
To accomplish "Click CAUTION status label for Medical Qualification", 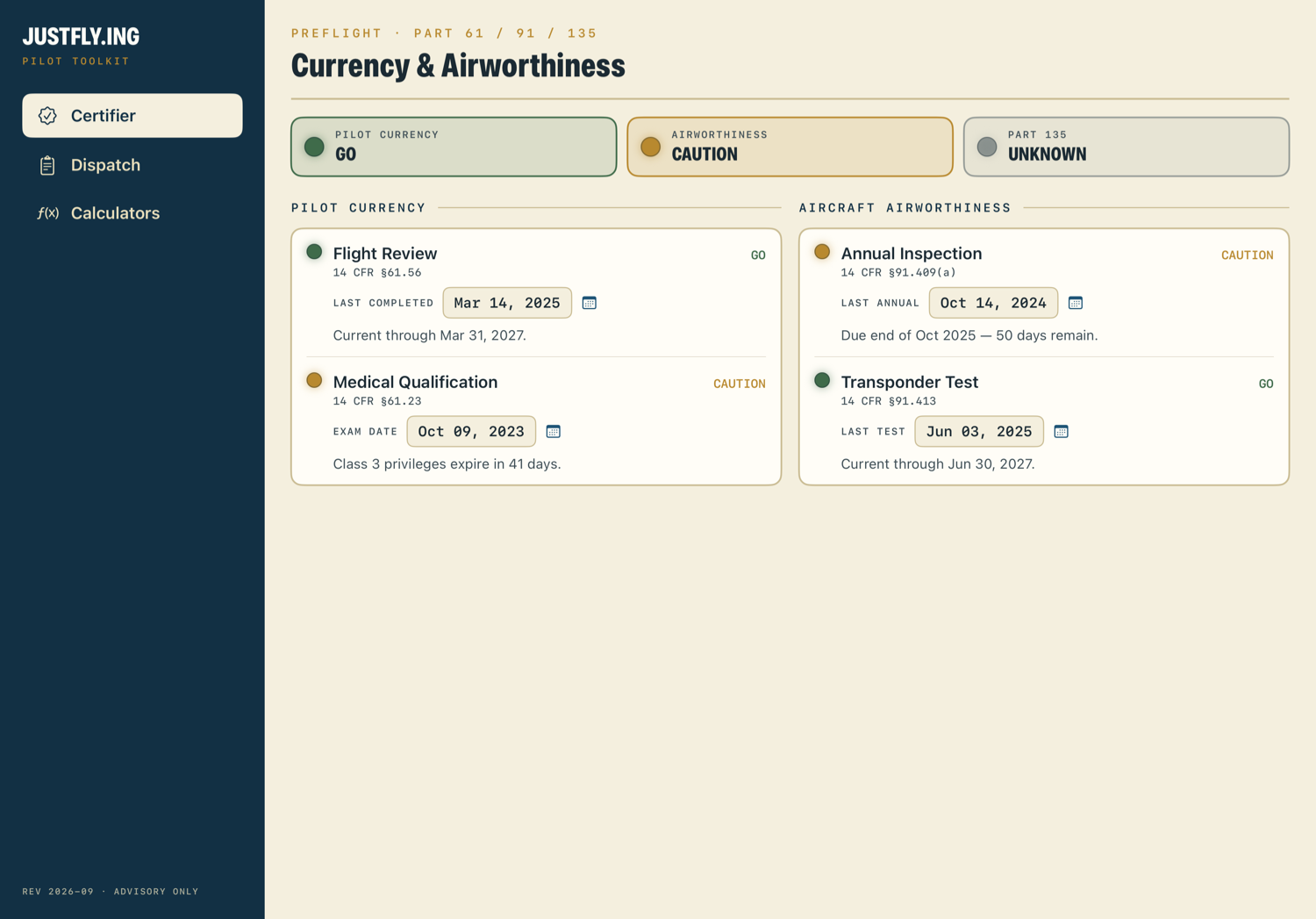I will pyautogui.click(x=740, y=384).
